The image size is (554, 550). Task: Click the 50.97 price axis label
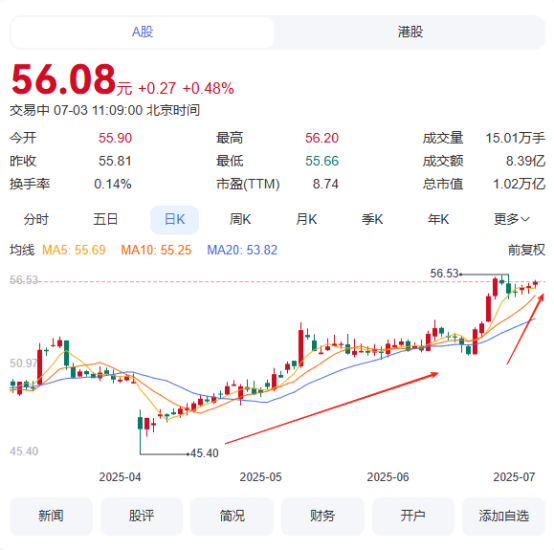click(x=24, y=363)
